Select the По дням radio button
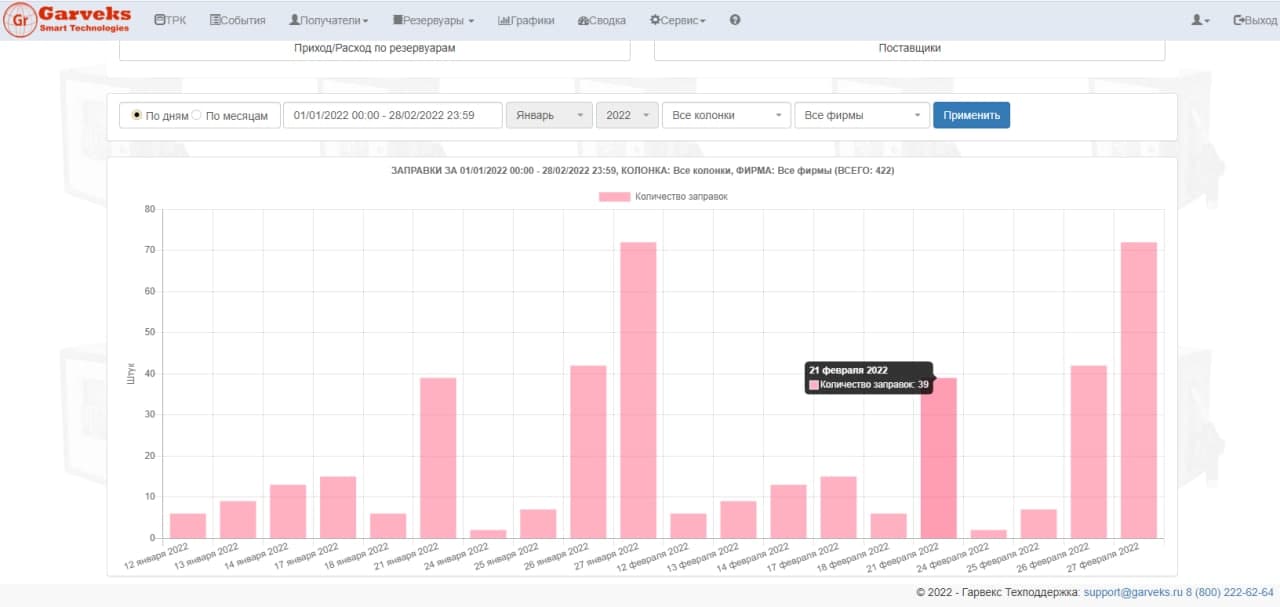This screenshot has width=1280, height=607. (137, 115)
